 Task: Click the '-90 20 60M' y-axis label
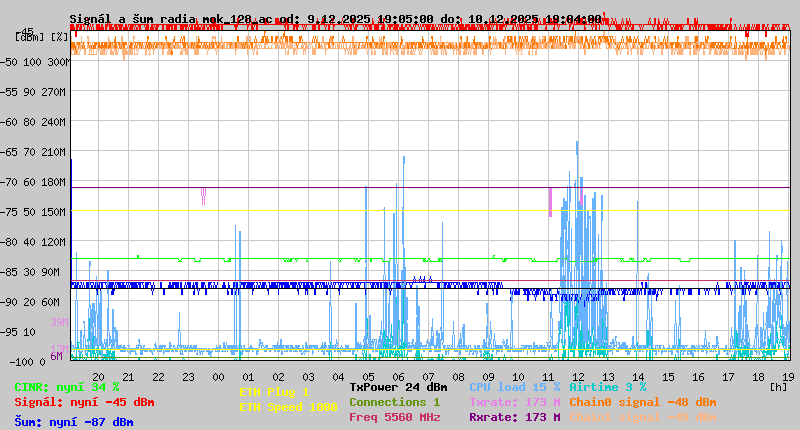click(30, 302)
